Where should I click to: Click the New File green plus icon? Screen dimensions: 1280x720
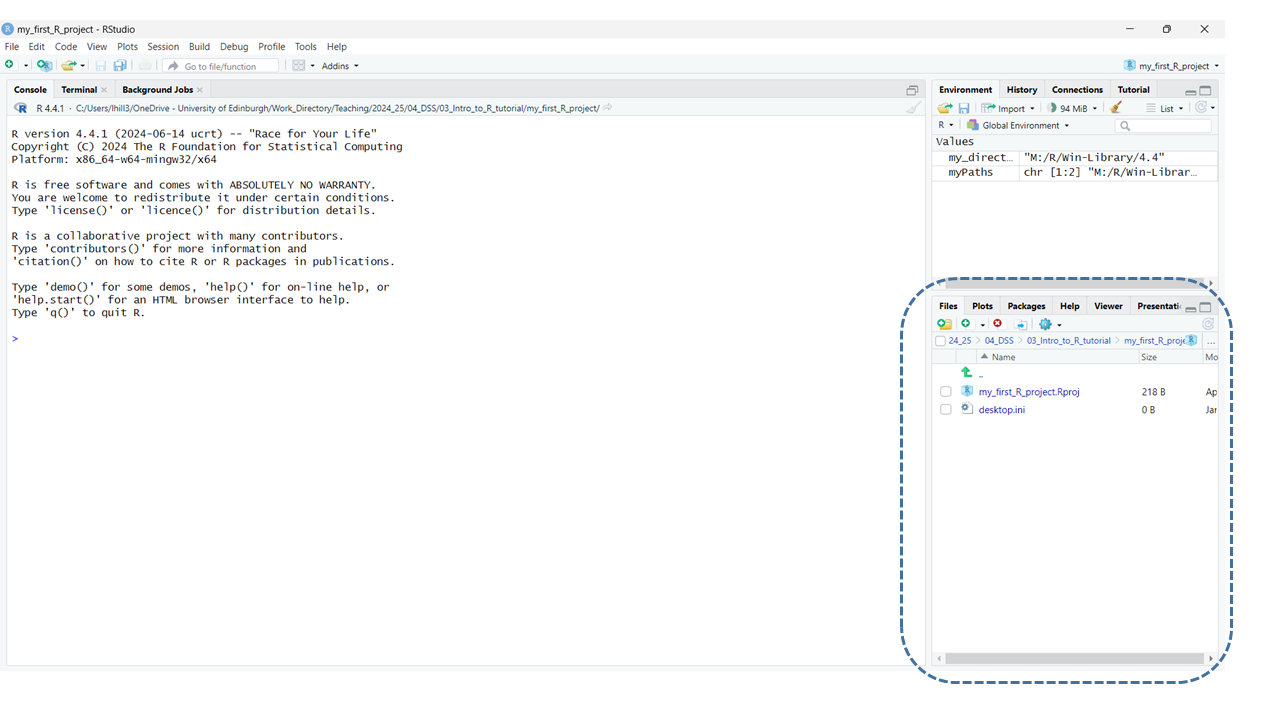10,65
